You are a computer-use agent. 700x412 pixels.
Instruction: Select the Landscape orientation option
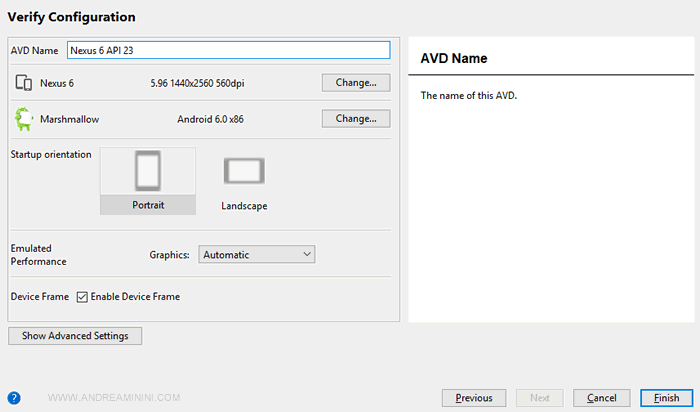(x=244, y=183)
